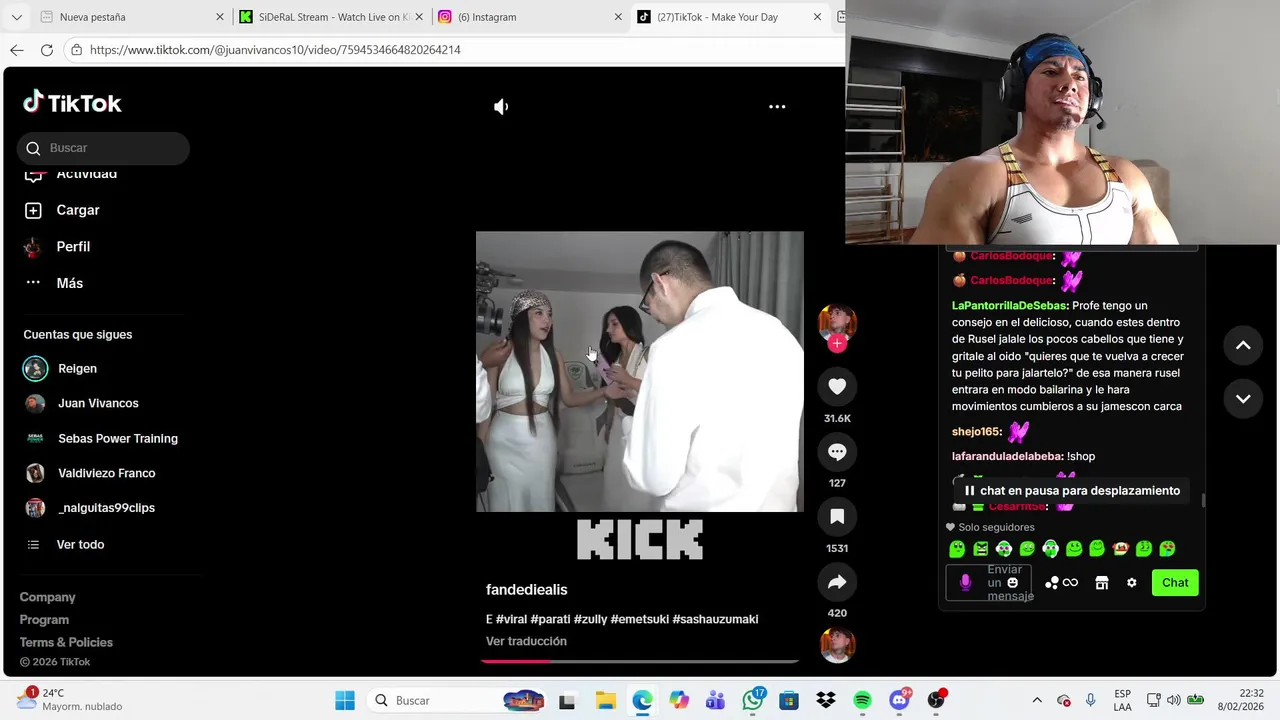
Task: Focus the TikTok Buscar search field
Action: point(103,148)
